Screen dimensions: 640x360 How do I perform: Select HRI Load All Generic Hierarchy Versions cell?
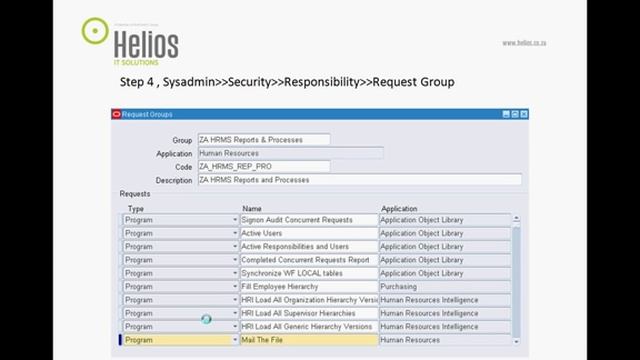pyautogui.click(x=309, y=327)
